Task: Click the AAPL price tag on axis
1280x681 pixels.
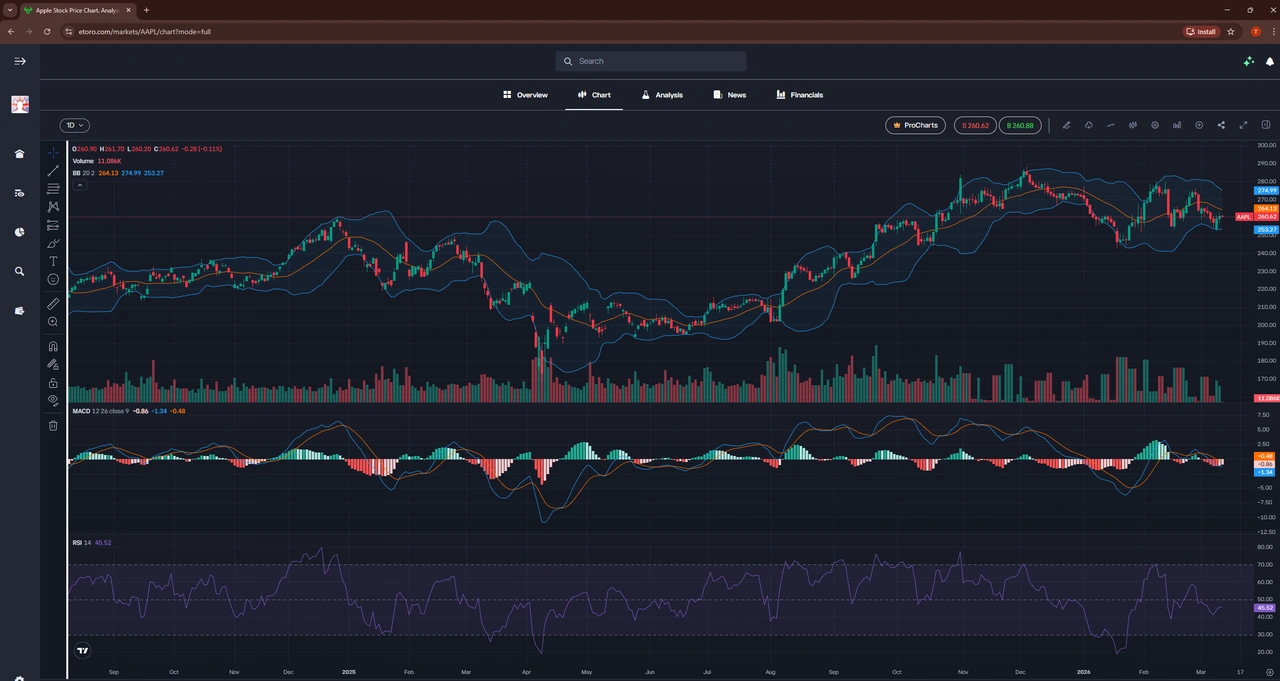Action: 1243,217
